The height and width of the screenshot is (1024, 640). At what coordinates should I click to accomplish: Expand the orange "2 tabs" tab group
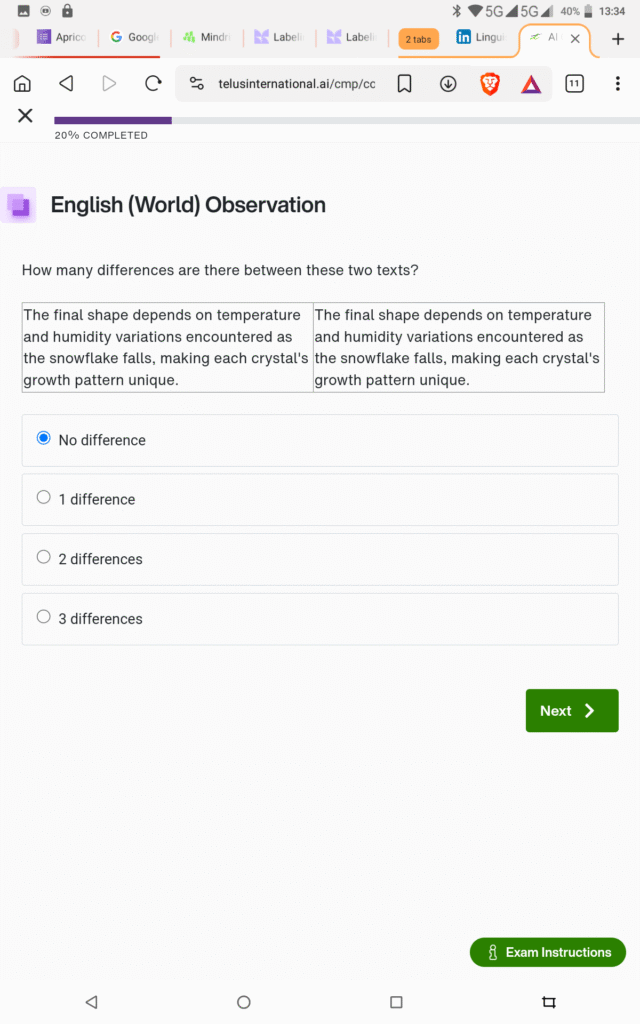click(418, 39)
